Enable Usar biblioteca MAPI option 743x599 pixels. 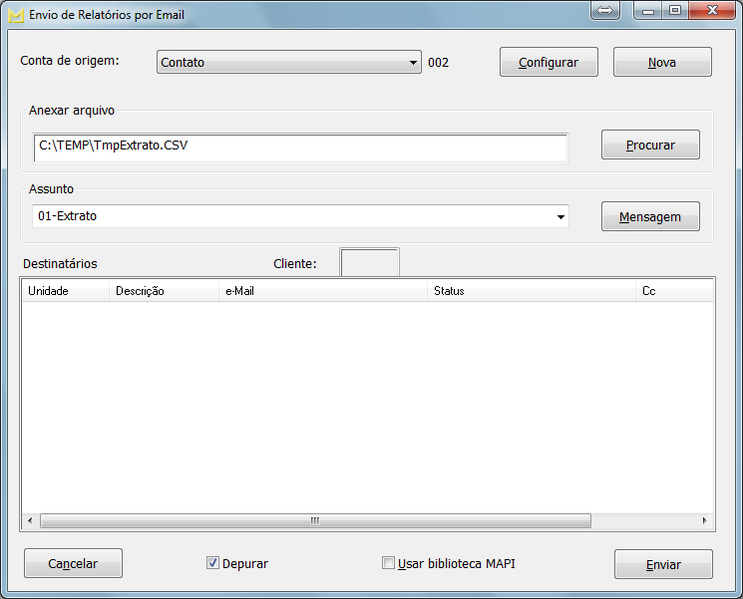[x=388, y=563]
